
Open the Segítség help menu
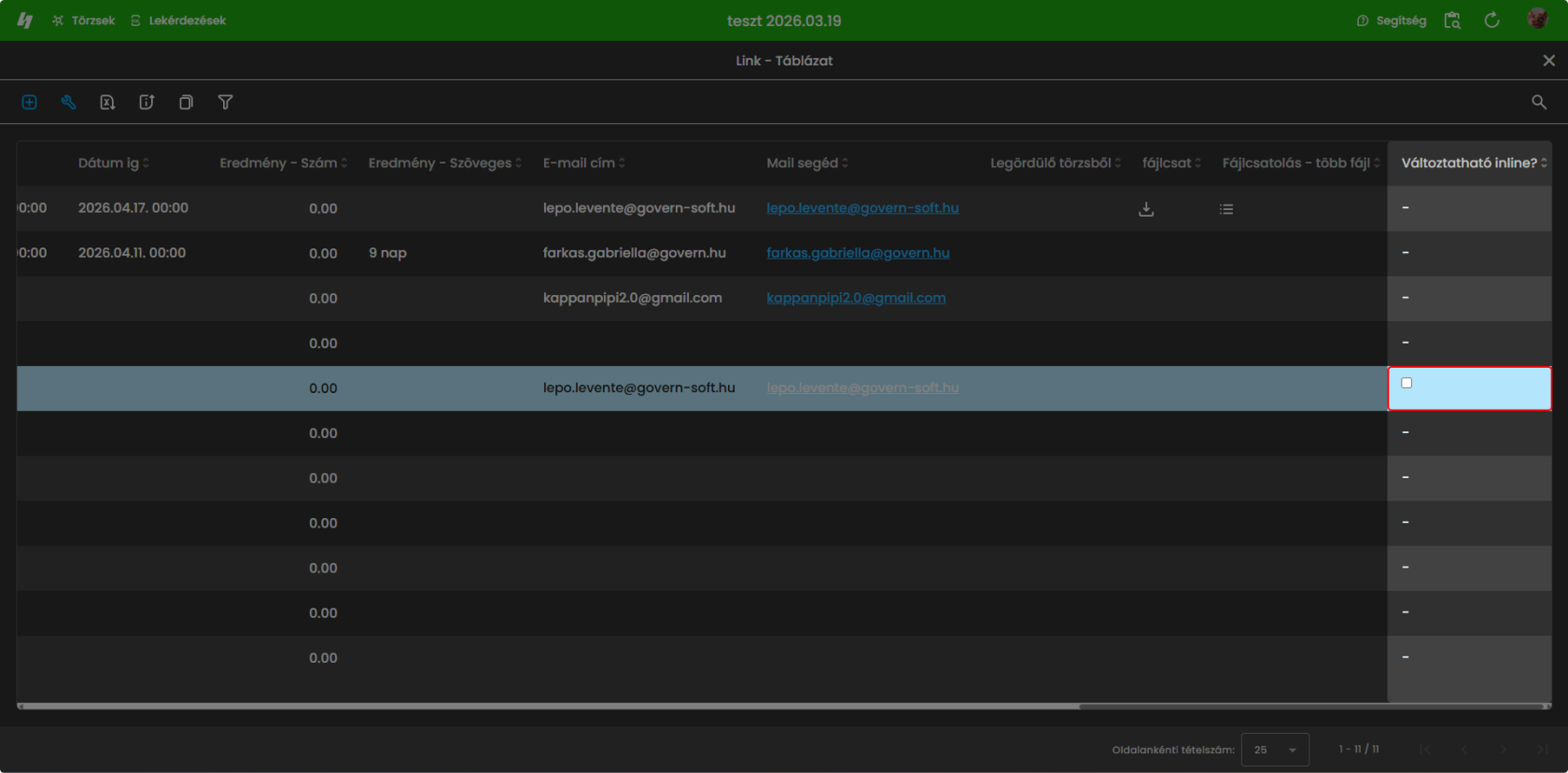(1392, 21)
